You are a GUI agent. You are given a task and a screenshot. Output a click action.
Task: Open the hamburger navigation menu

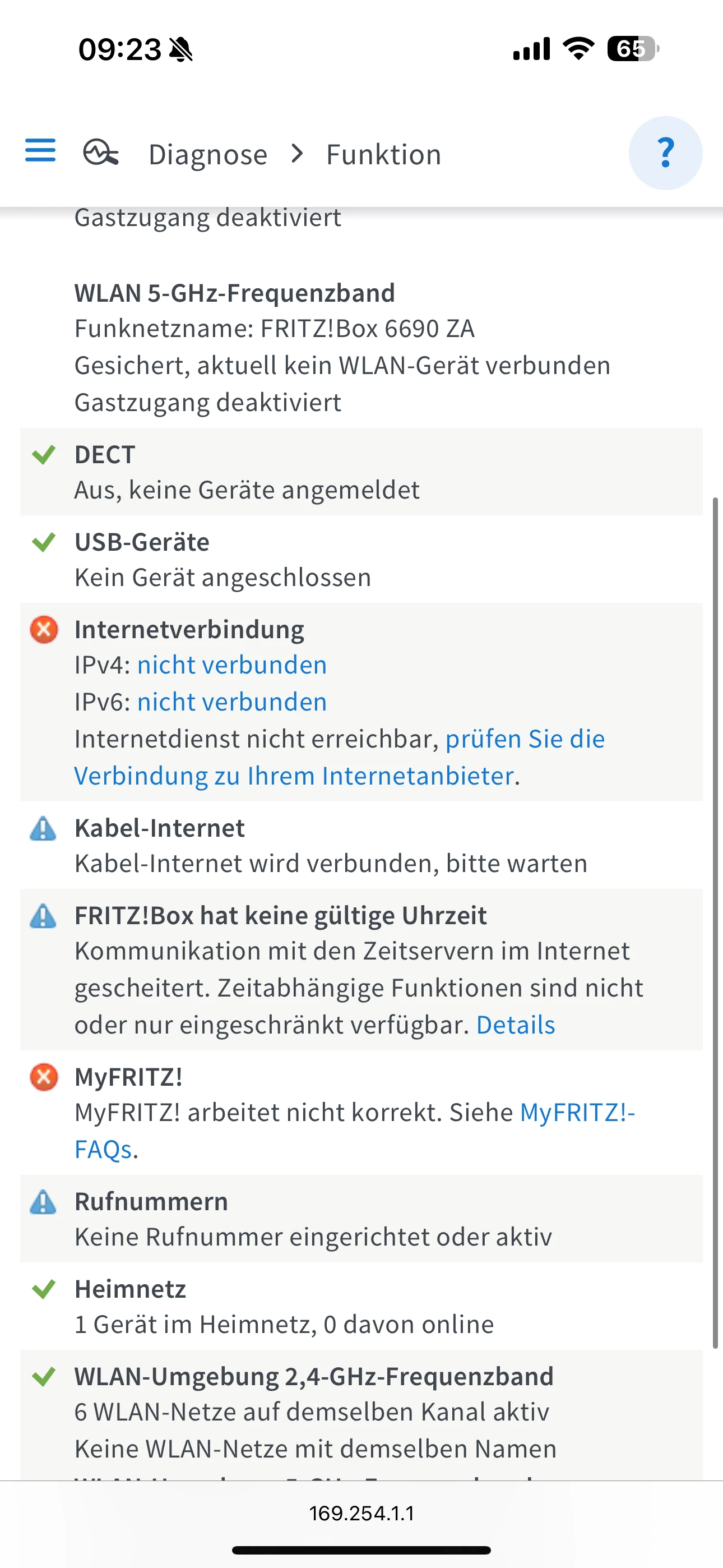pyautogui.click(x=40, y=150)
